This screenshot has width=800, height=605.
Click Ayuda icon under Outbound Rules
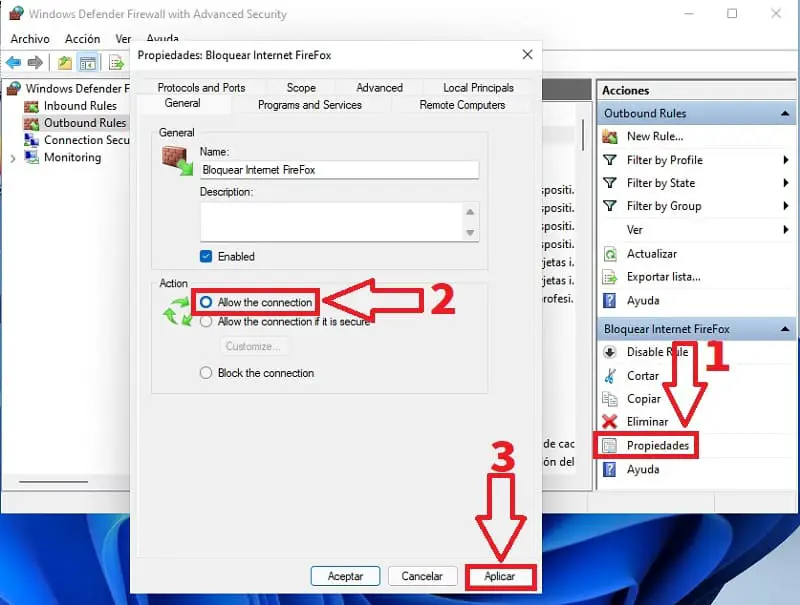(610, 300)
